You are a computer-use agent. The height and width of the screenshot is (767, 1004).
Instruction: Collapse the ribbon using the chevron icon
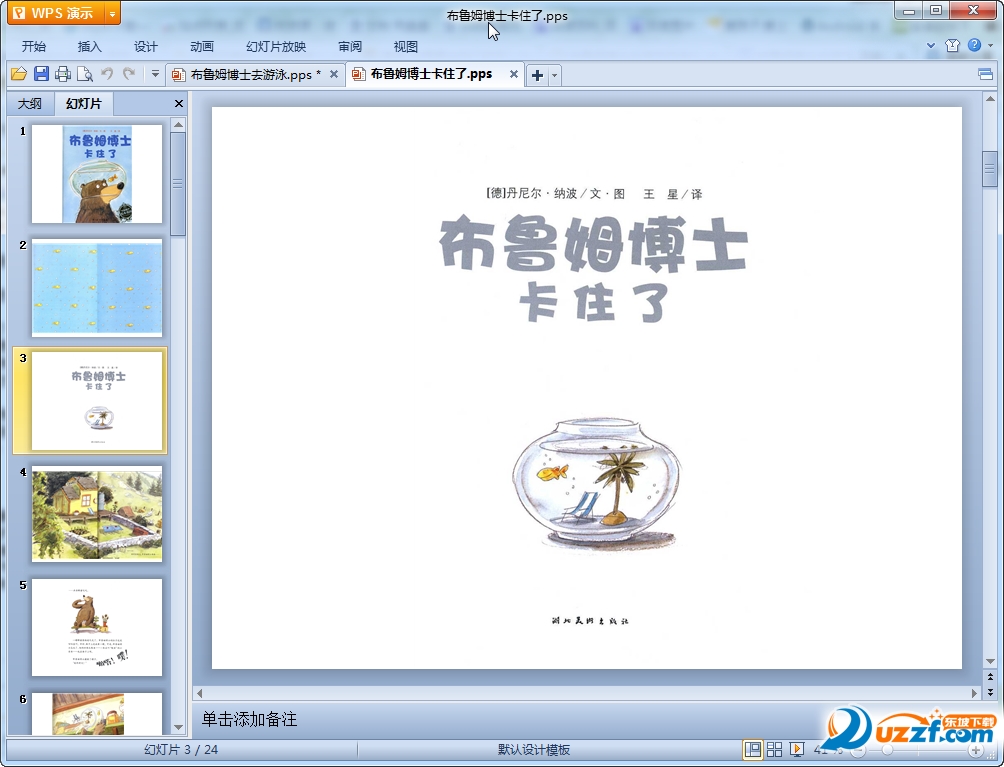coord(931,46)
